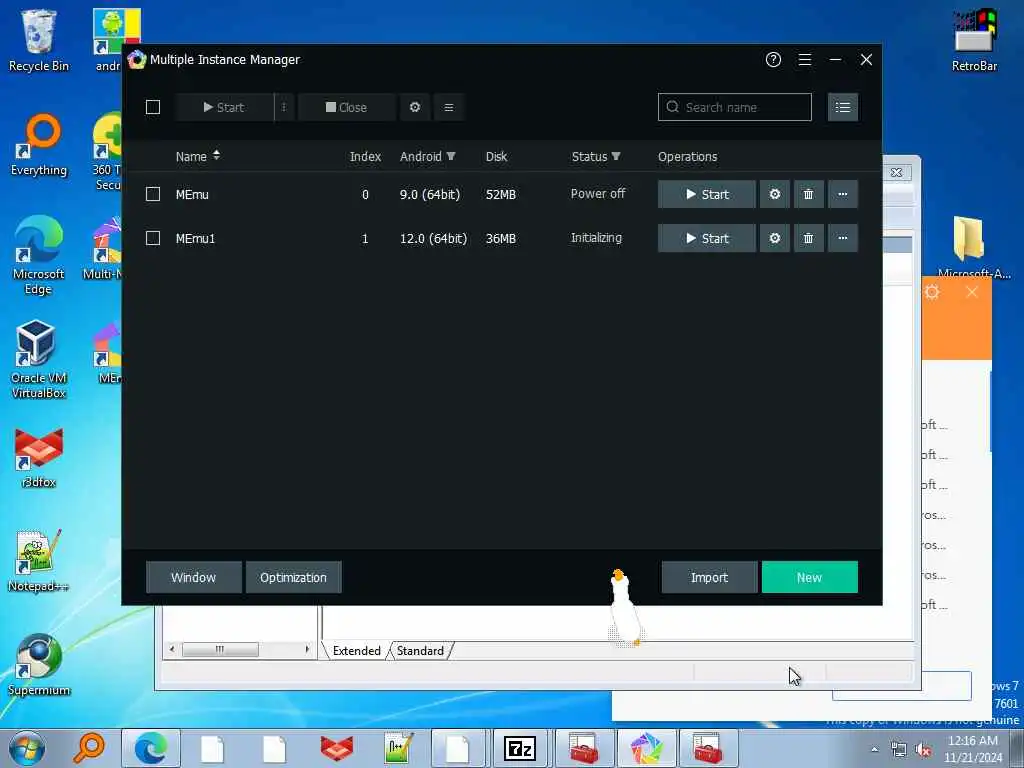The width and height of the screenshot is (1024, 768).
Task: Click the horizontal scrollbar thumb in background window
Action: pyautogui.click(x=220, y=649)
